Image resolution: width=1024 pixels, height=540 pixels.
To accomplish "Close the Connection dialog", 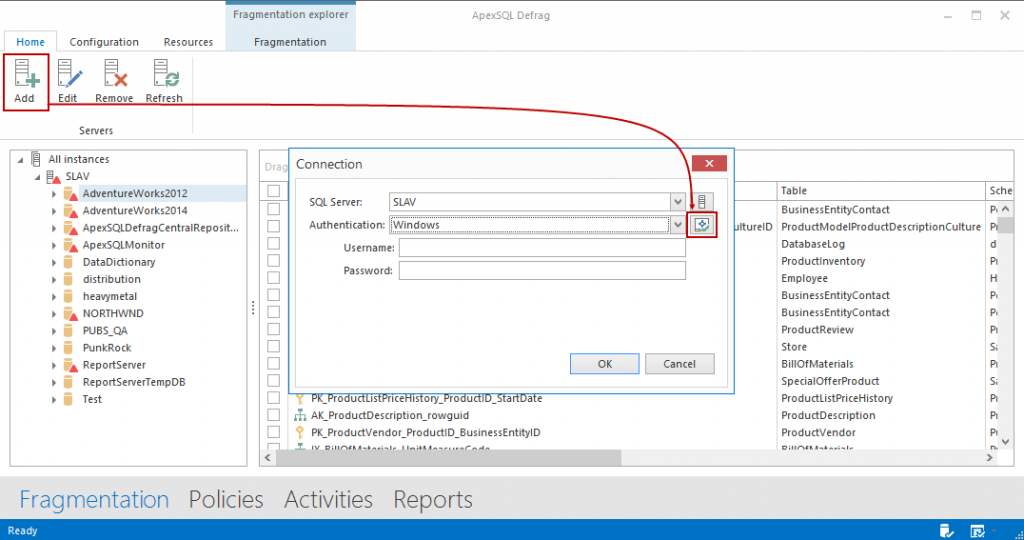I will (x=709, y=163).
